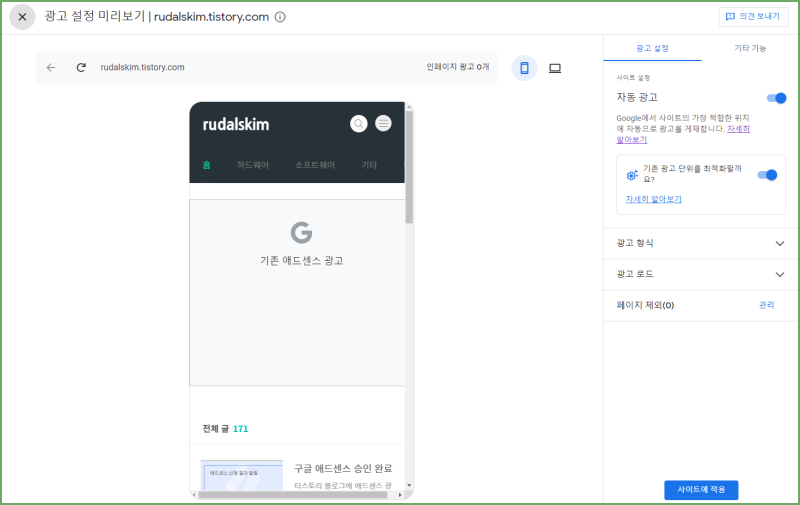
Task: Select the 하드웨어 blog menu item
Action: [253, 165]
